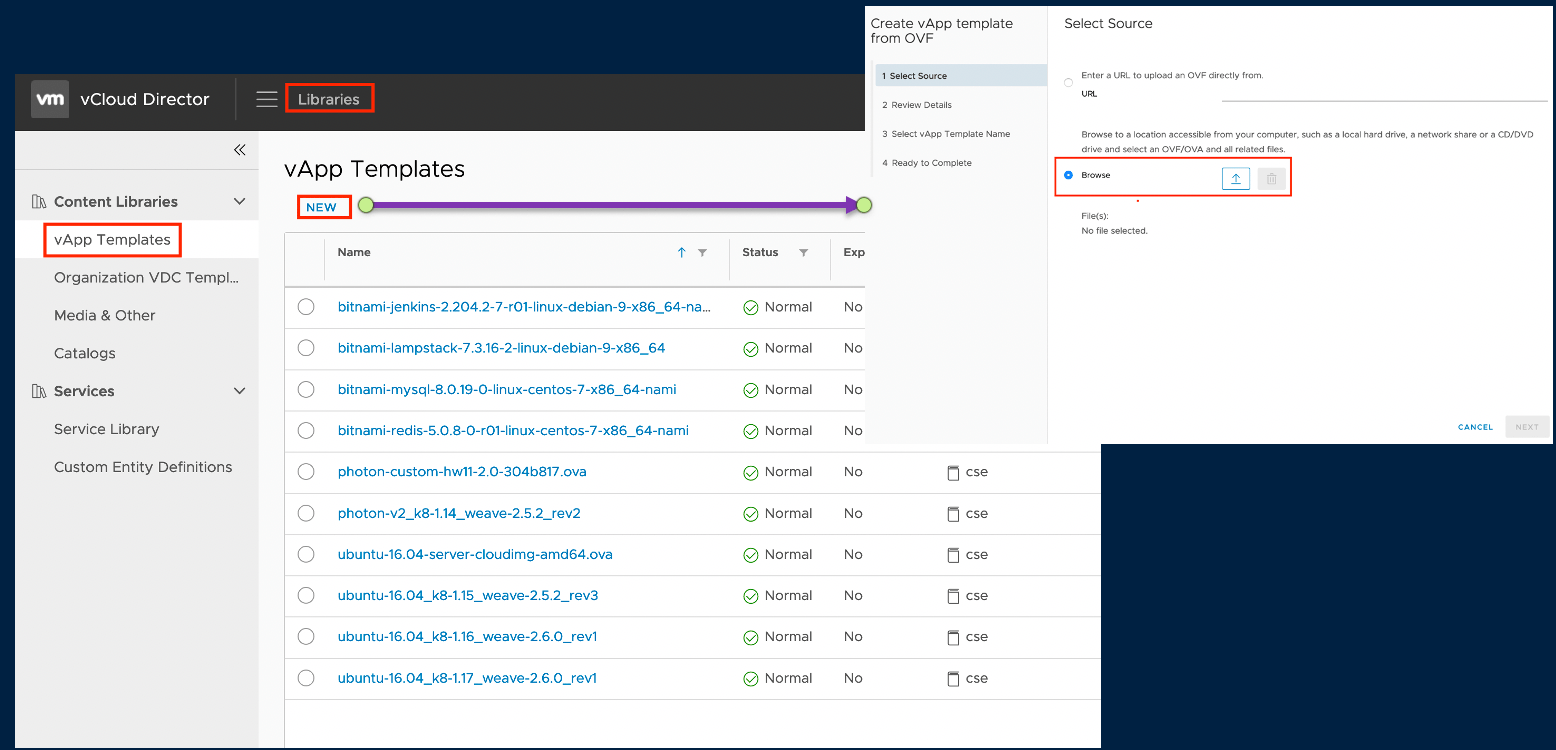Click the URL input field
This screenshot has height=750, width=1556.
(1384, 93)
